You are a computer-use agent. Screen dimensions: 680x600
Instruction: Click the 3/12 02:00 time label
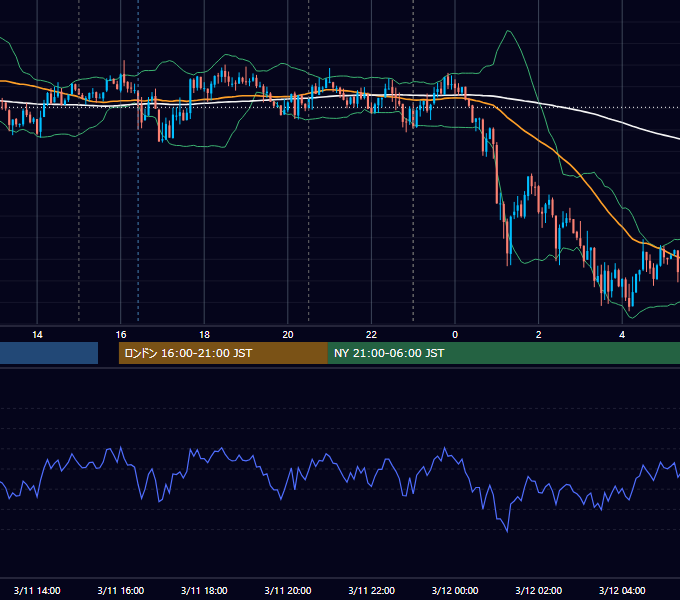tap(539, 590)
